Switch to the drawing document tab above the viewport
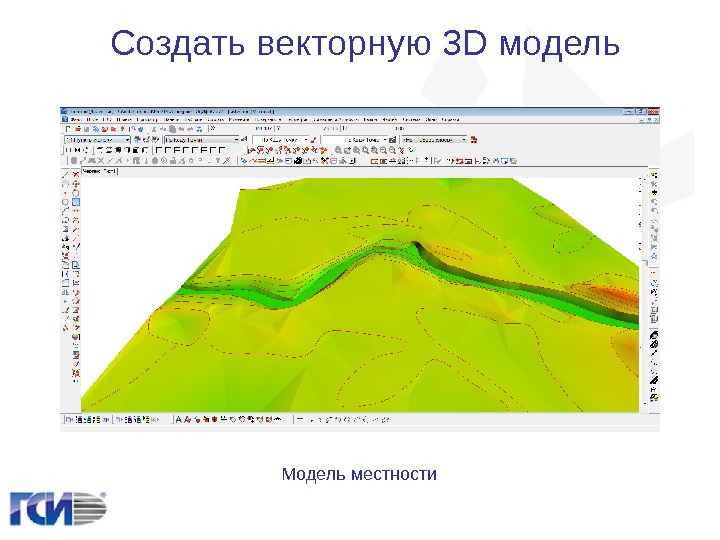 pos(99,171)
